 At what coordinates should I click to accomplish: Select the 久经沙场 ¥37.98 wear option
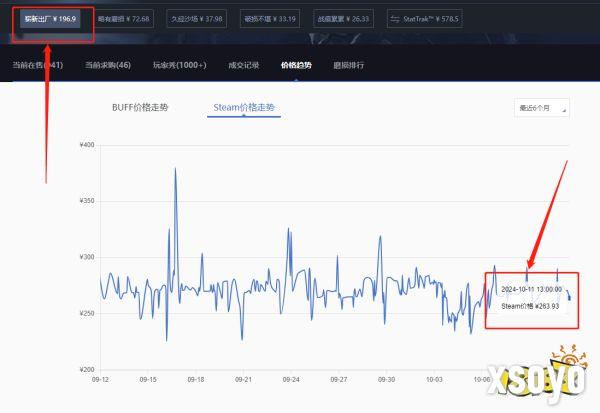coord(197,19)
